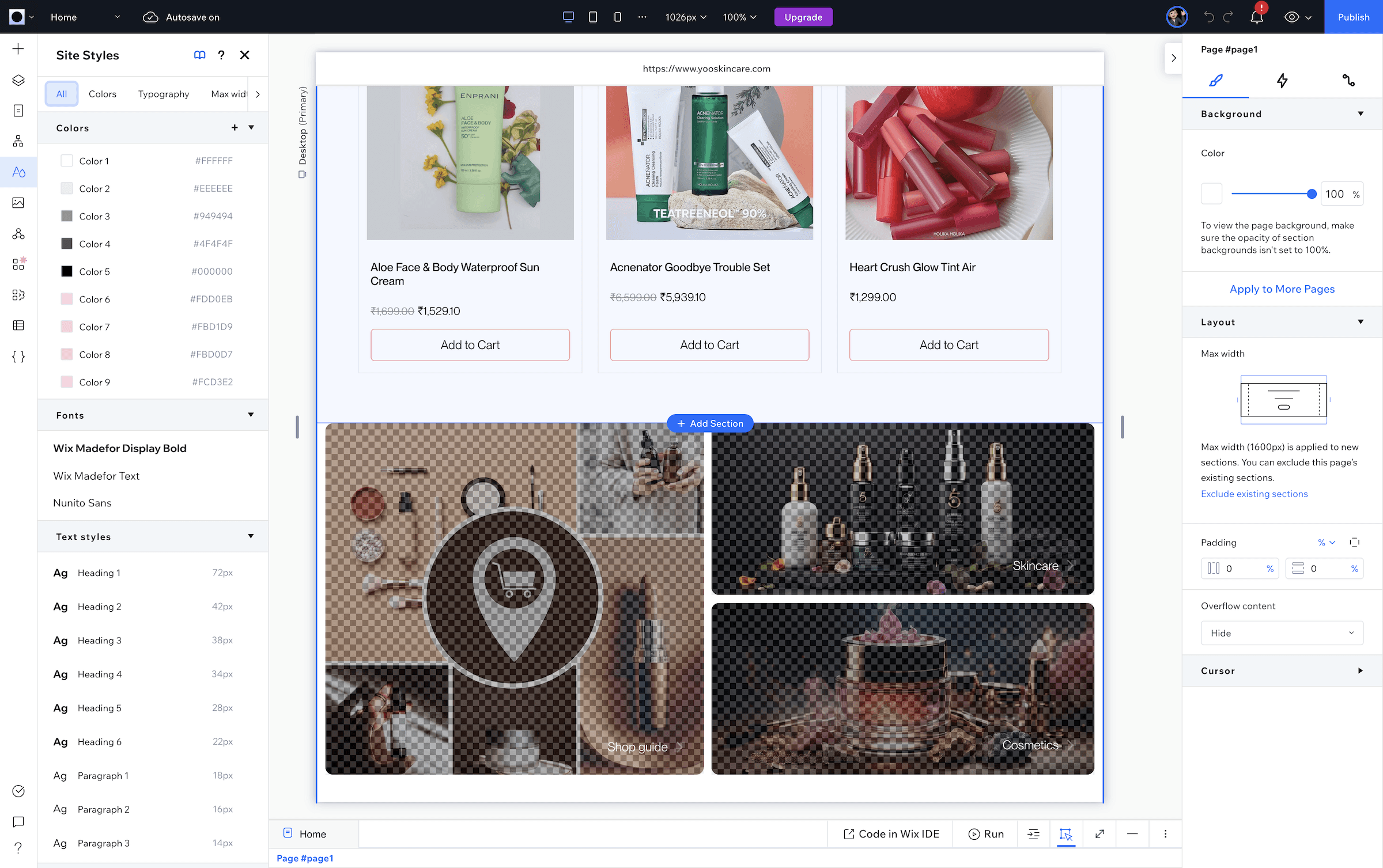Image resolution: width=1383 pixels, height=868 pixels.
Task: Click the undo arrow
Action: pos(1208,17)
